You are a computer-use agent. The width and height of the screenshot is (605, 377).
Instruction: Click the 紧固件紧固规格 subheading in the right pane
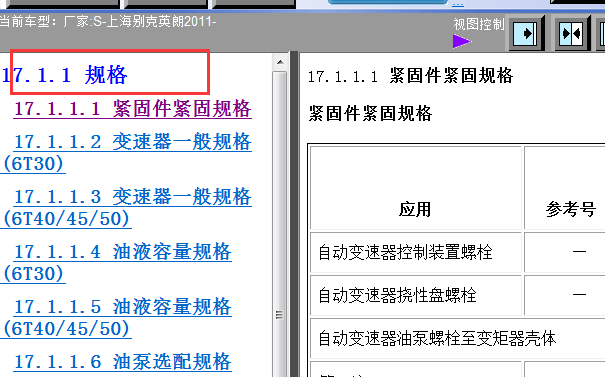pos(370,113)
